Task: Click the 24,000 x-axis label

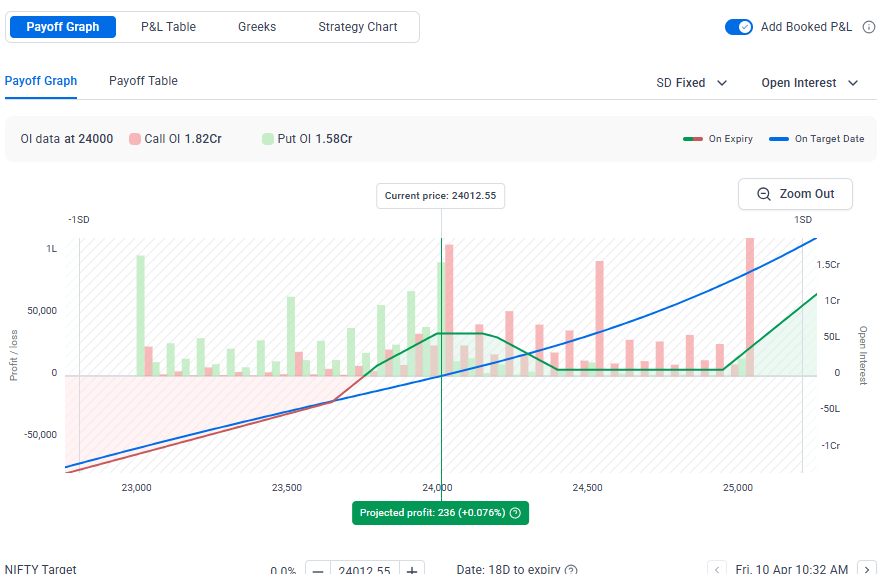Action: point(437,487)
